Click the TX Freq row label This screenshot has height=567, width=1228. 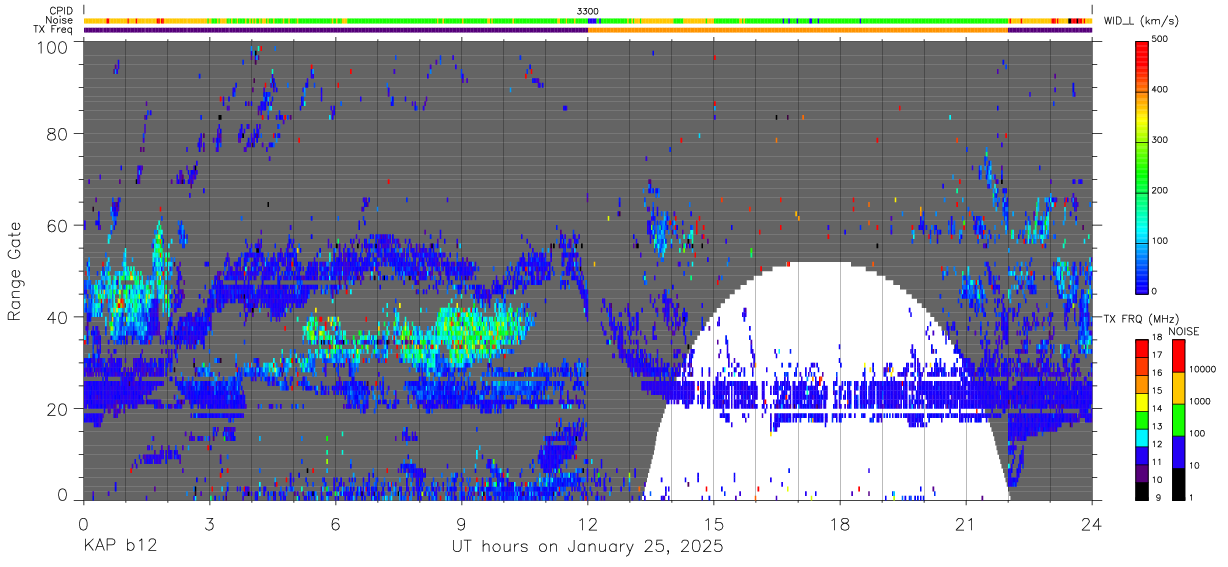point(54,30)
